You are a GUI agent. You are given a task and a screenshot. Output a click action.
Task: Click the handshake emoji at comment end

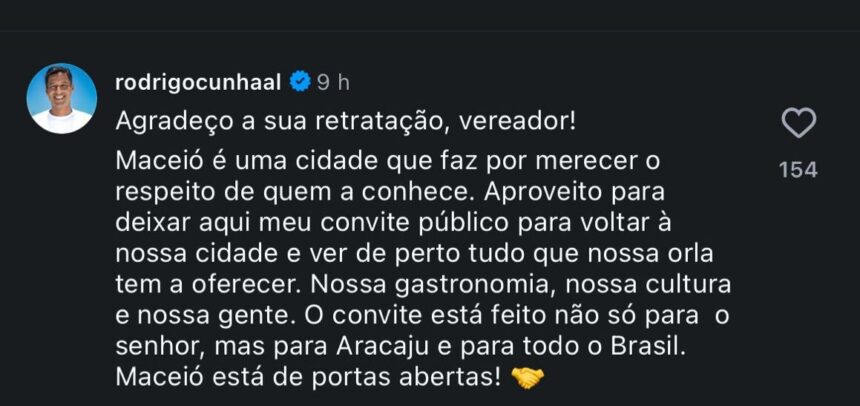tap(527, 378)
